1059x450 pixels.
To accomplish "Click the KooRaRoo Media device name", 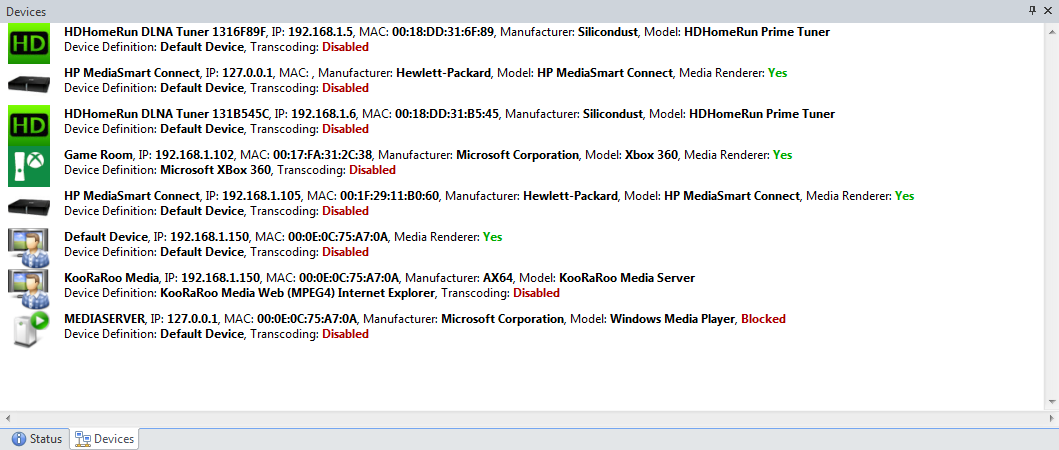I will (111, 278).
